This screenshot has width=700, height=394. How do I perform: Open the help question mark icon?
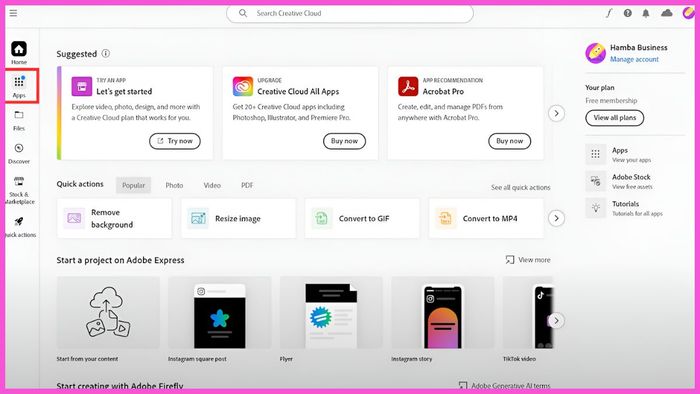click(x=628, y=13)
